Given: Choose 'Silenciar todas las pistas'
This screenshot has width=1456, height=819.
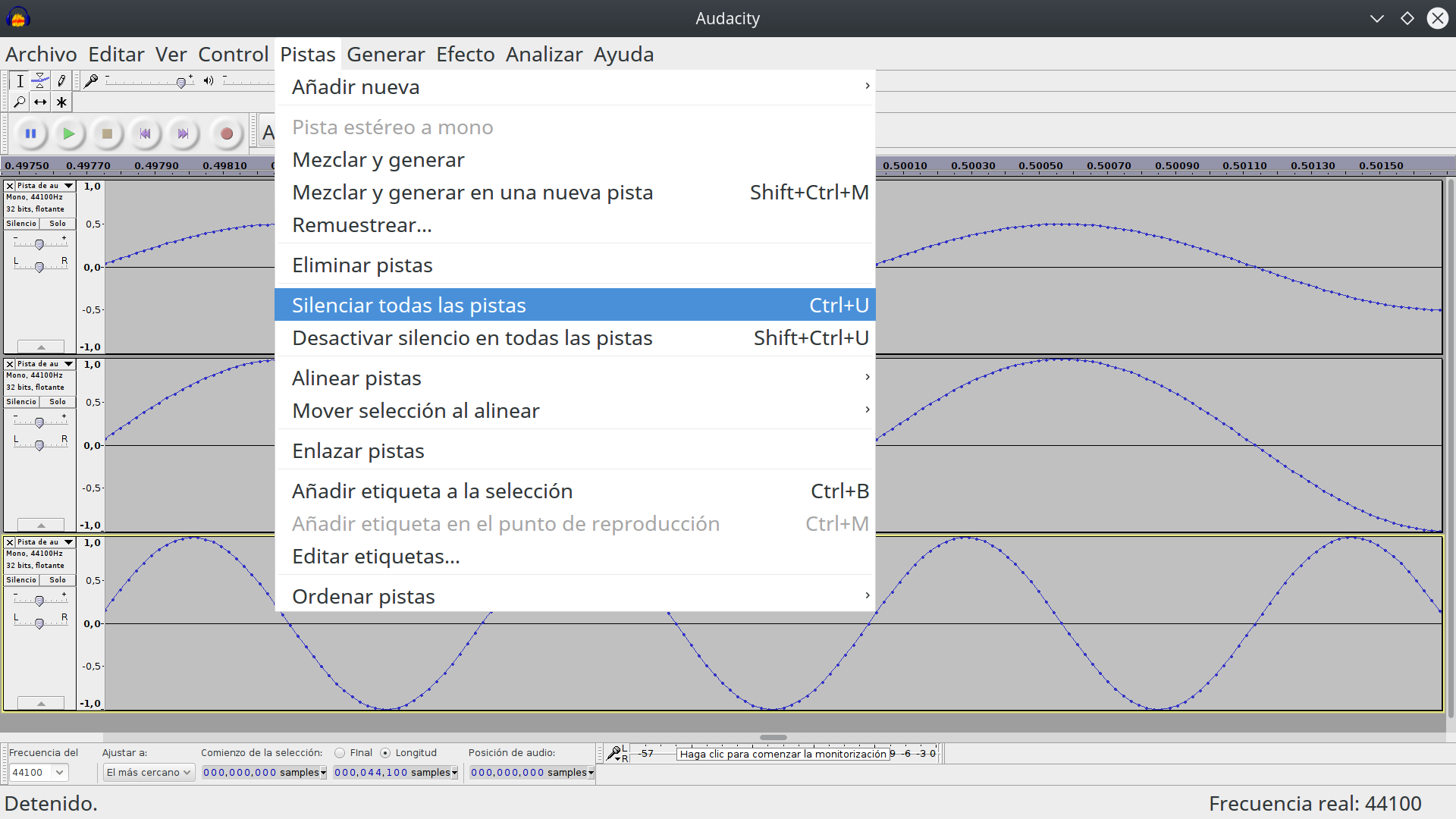Looking at the screenshot, I should 575,305.
